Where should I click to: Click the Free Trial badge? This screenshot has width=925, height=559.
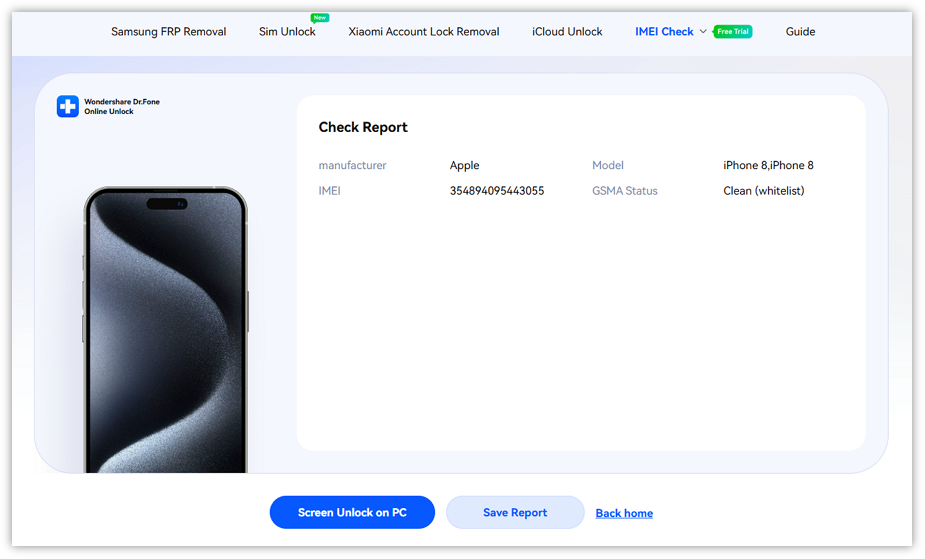(733, 32)
